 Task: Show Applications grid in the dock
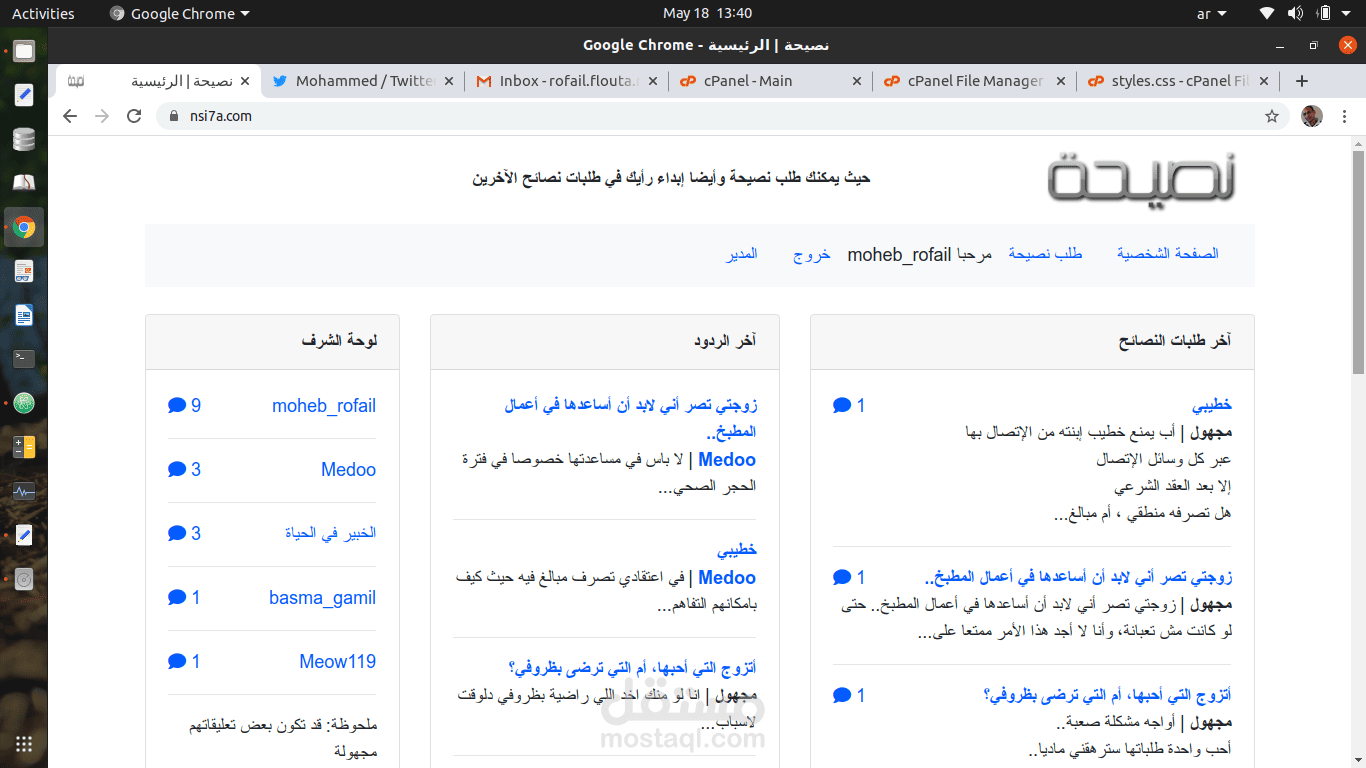coord(24,744)
